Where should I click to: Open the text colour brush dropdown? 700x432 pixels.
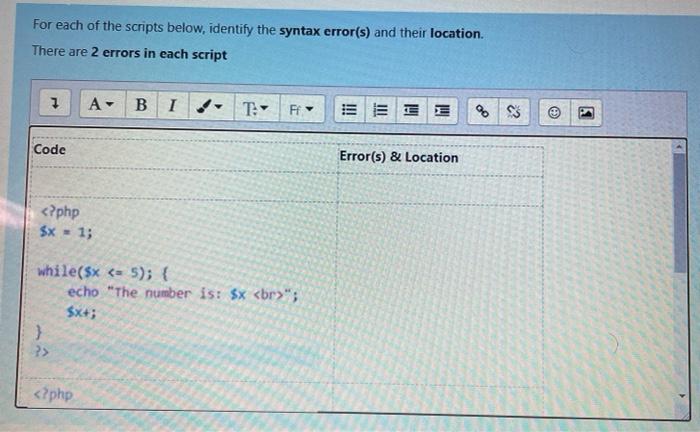(210, 107)
